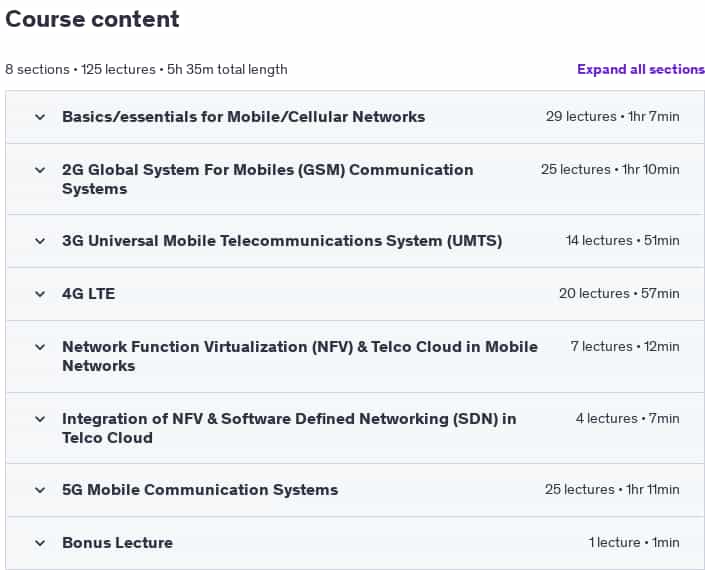Open 5G Mobile Communication Systems title

[x=200, y=490]
